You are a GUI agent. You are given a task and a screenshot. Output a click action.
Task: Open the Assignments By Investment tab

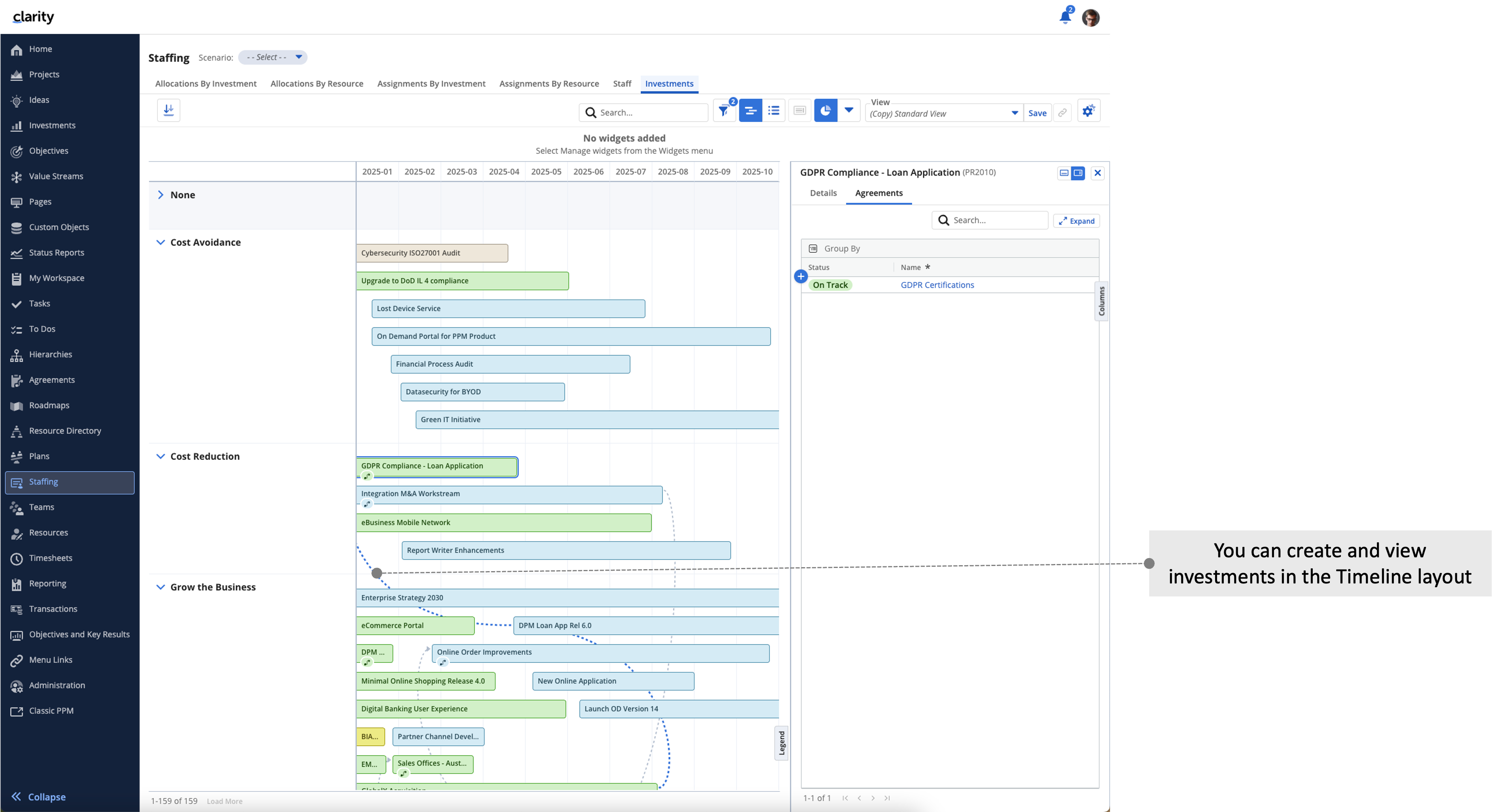(x=432, y=83)
